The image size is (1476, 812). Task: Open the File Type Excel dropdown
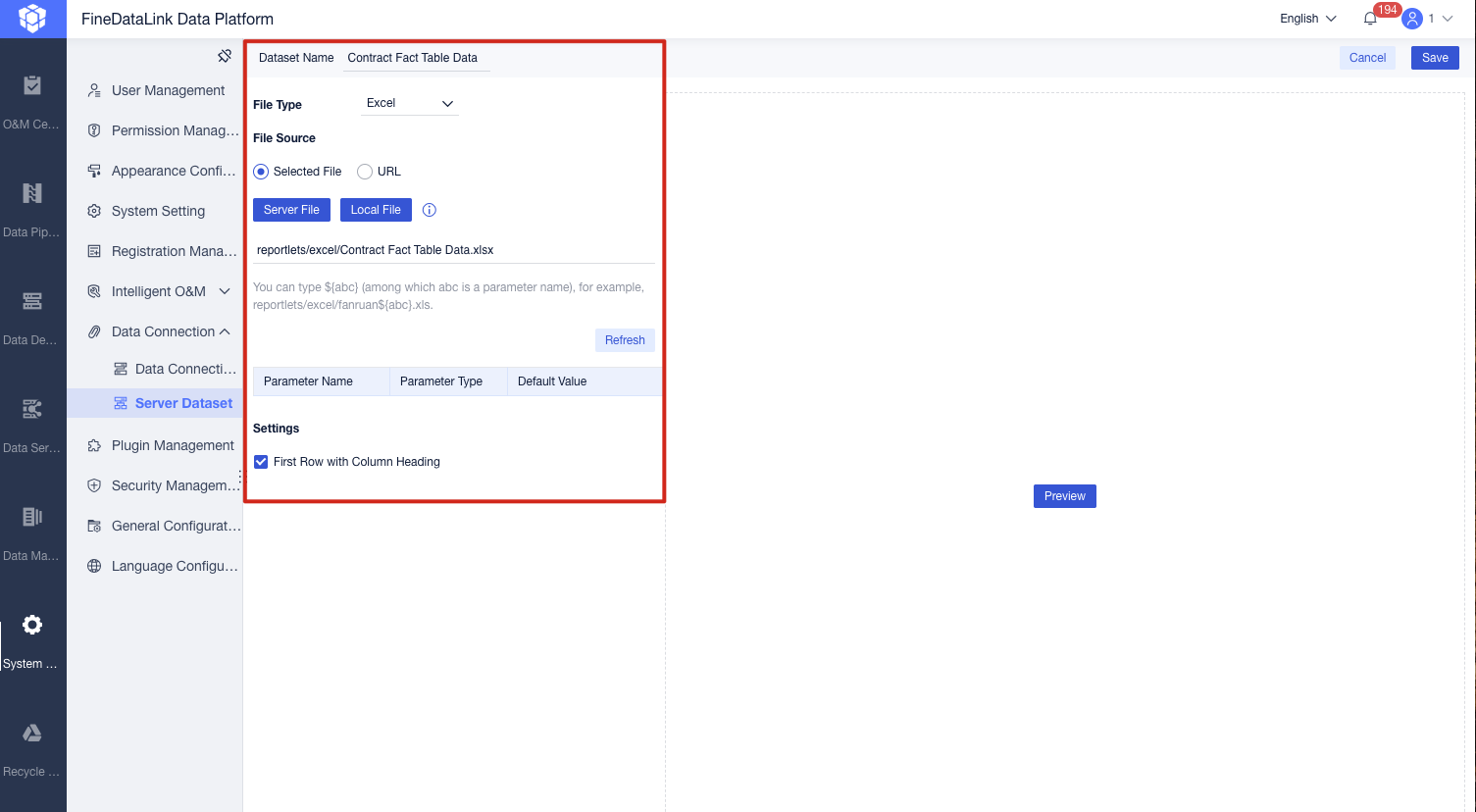click(410, 103)
